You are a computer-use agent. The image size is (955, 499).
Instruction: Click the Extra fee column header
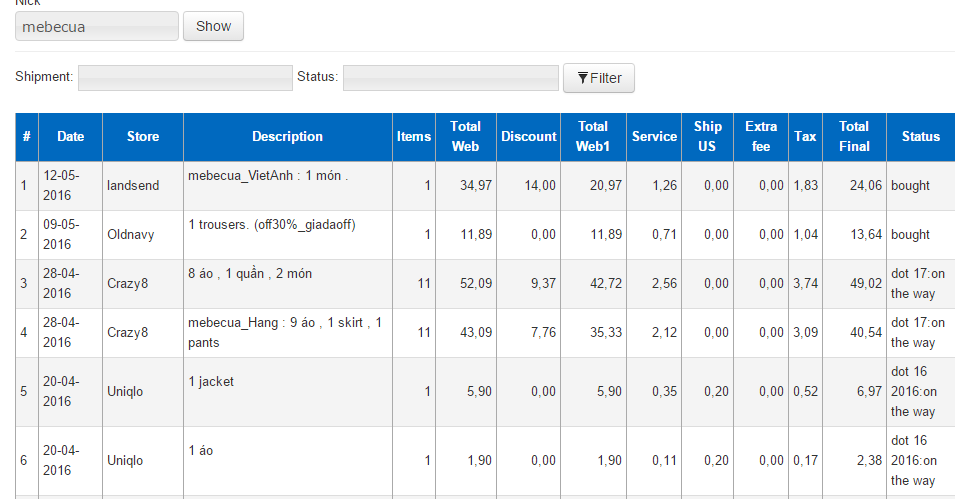[761, 137]
